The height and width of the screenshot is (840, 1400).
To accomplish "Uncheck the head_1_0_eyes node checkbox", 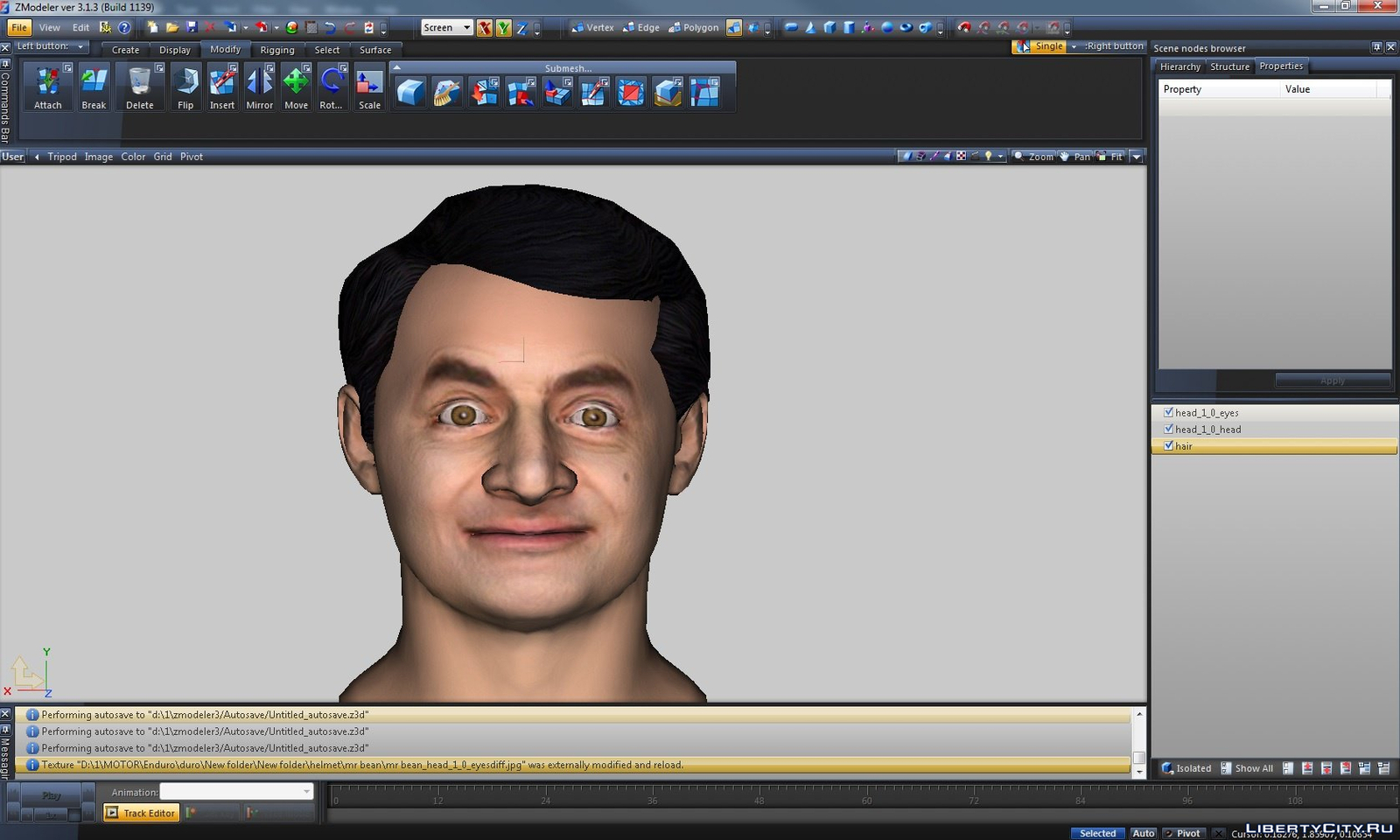I will [1168, 412].
